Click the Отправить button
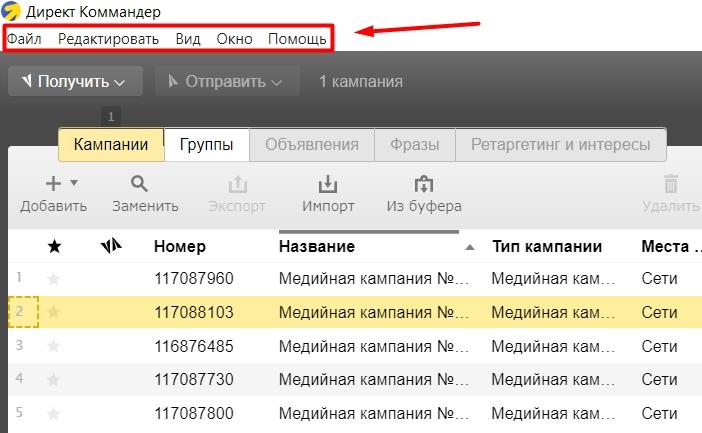This screenshot has width=702, height=433. [x=227, y=81]
